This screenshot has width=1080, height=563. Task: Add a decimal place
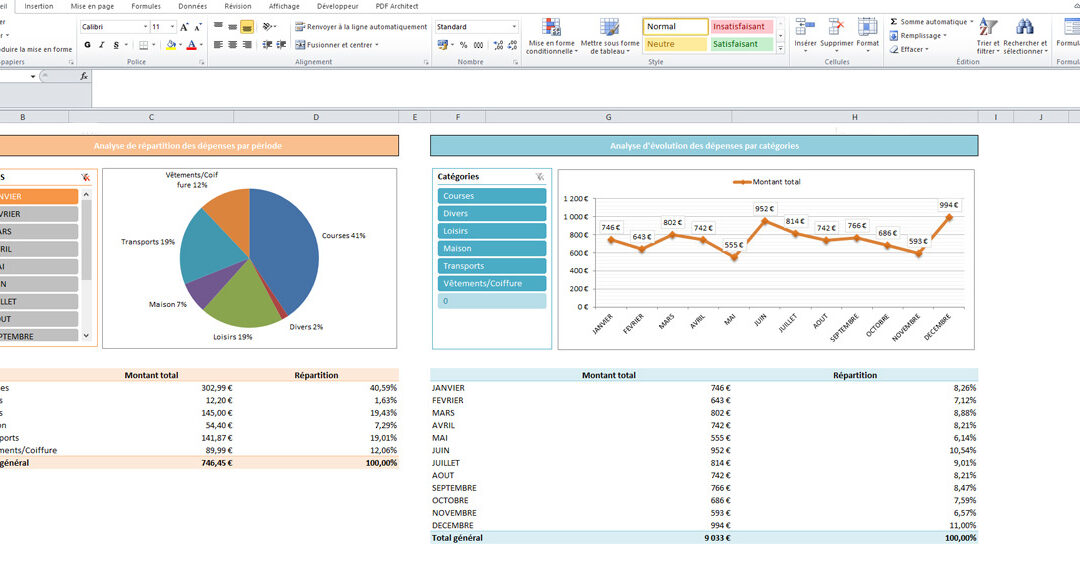498,45
